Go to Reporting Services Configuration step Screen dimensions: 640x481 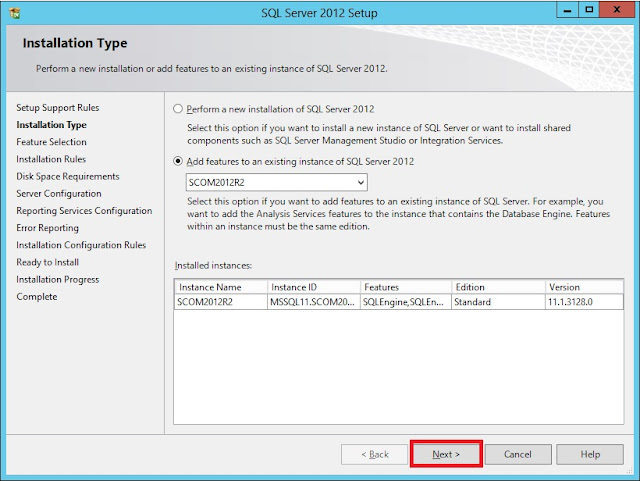(x=84, y=211)
